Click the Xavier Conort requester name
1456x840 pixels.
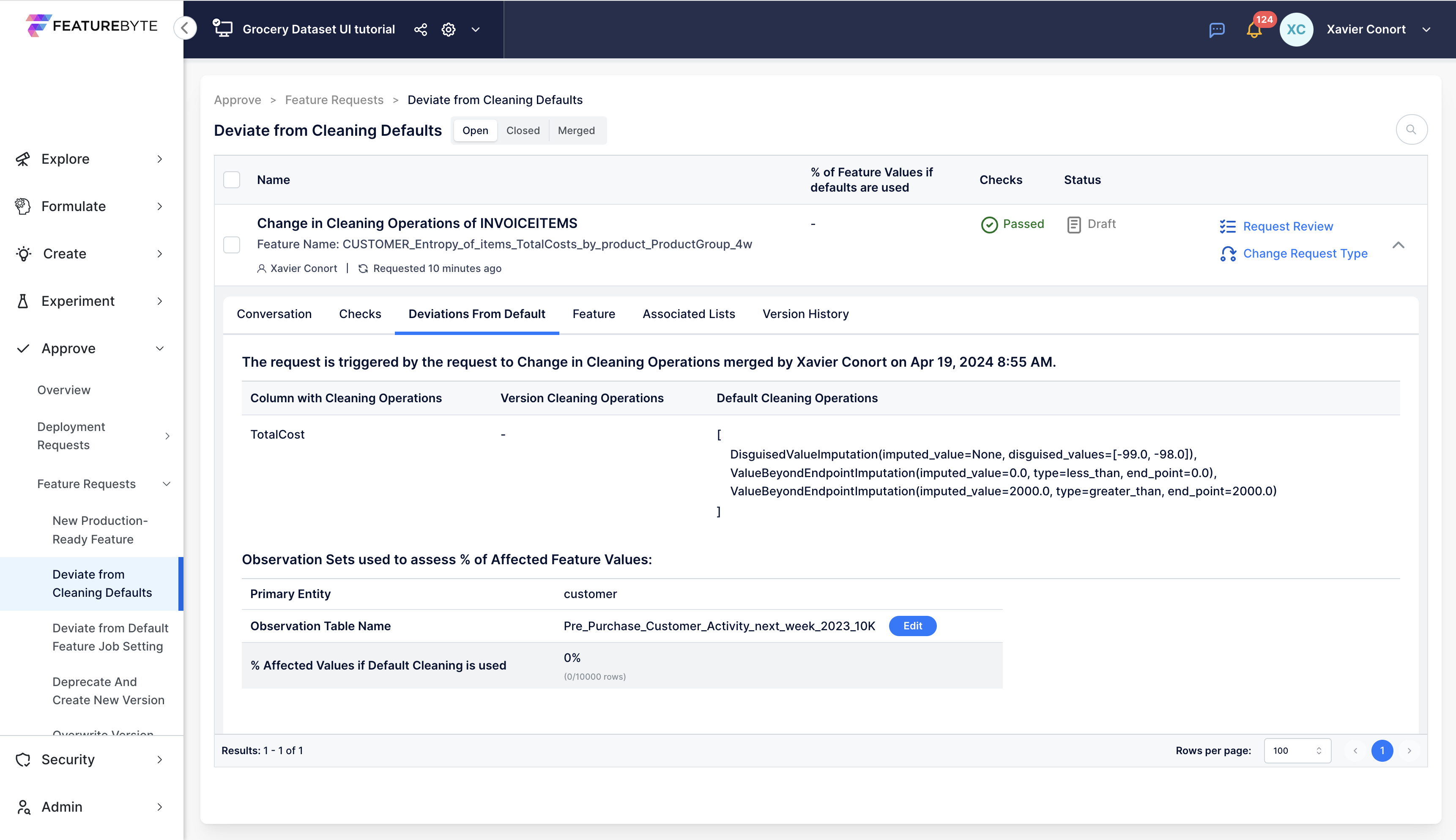(x=303, y=268)
